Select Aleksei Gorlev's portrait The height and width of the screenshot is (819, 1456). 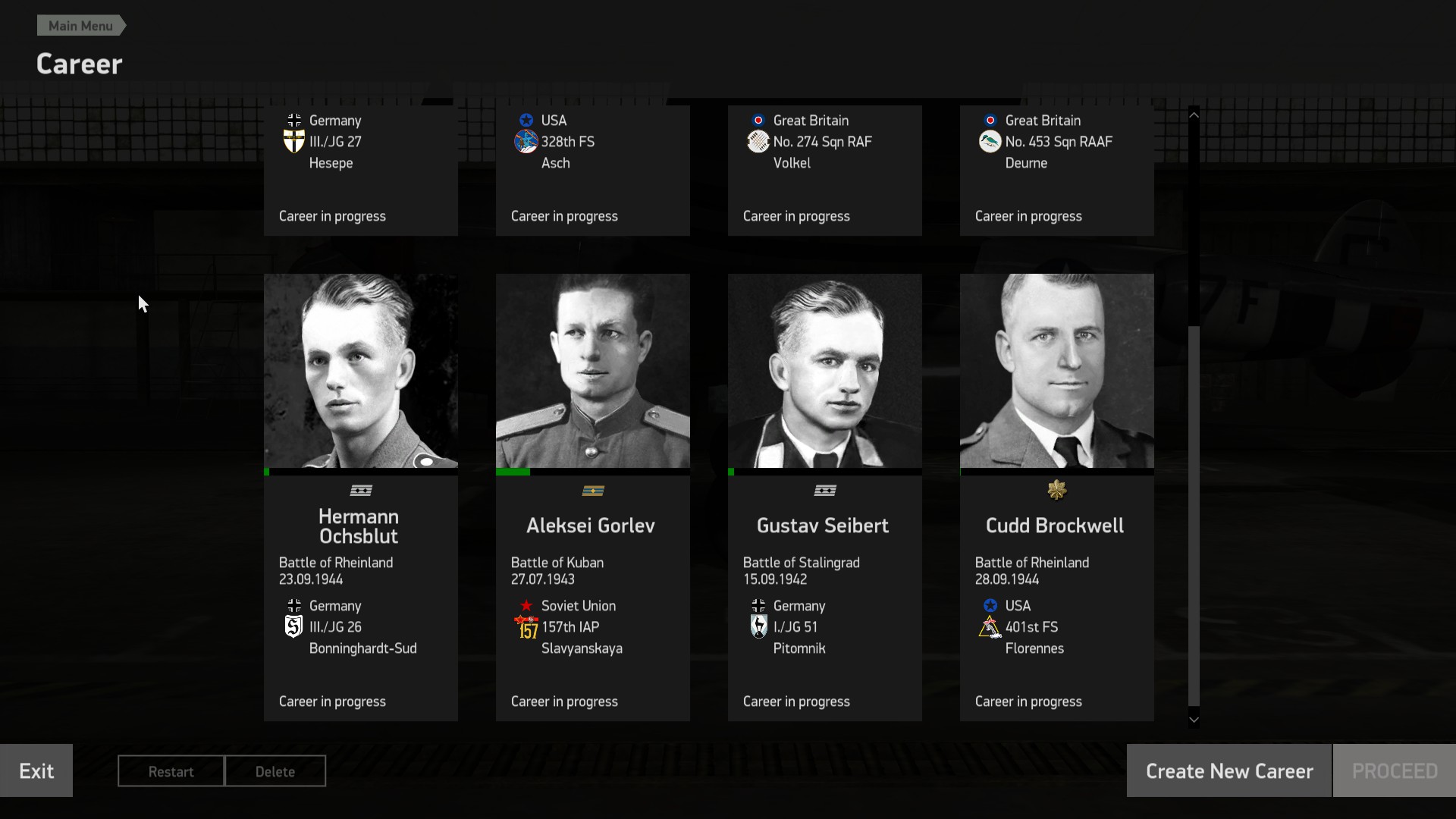point(593,371)
